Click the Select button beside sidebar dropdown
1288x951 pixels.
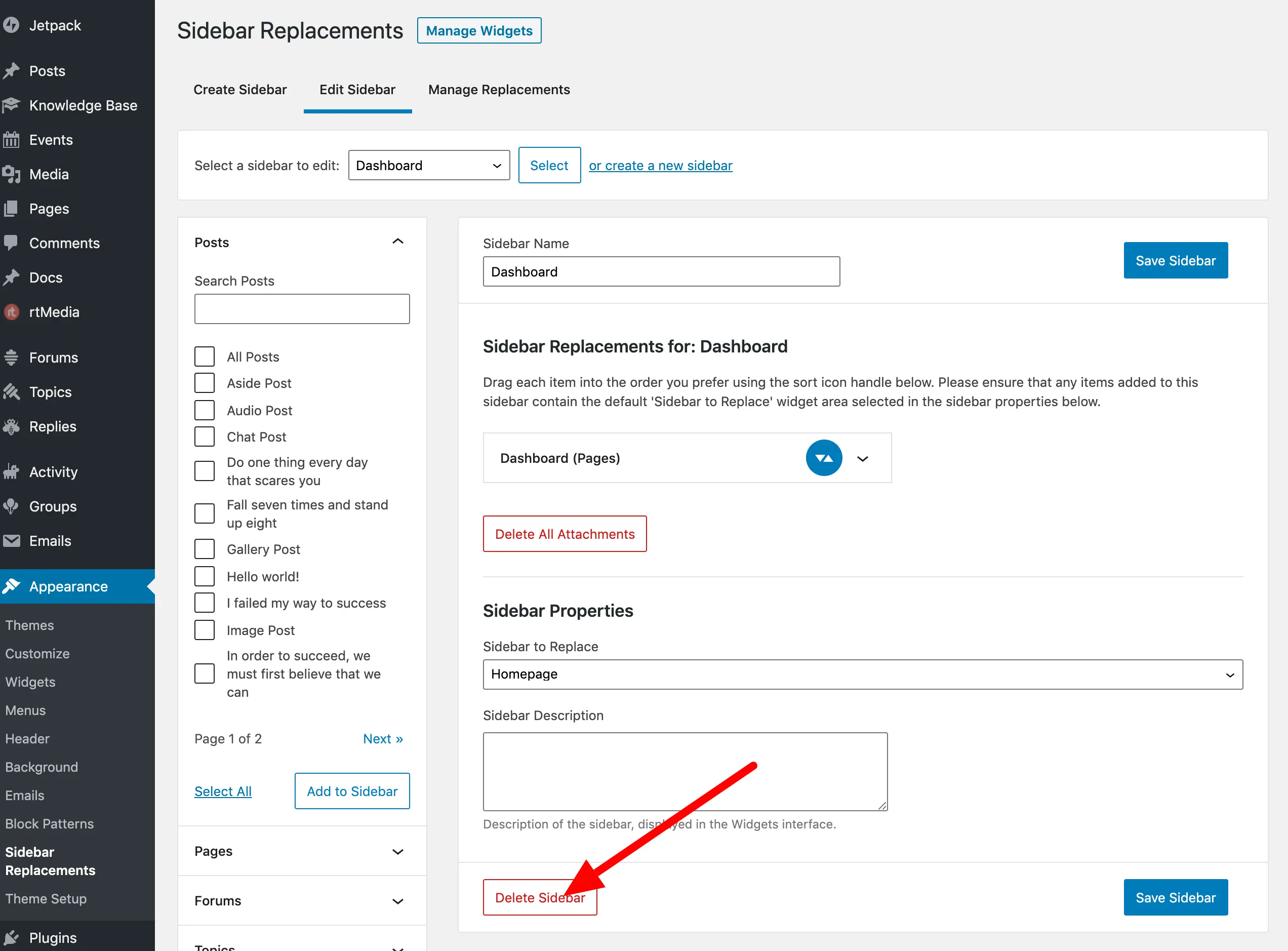549,165
